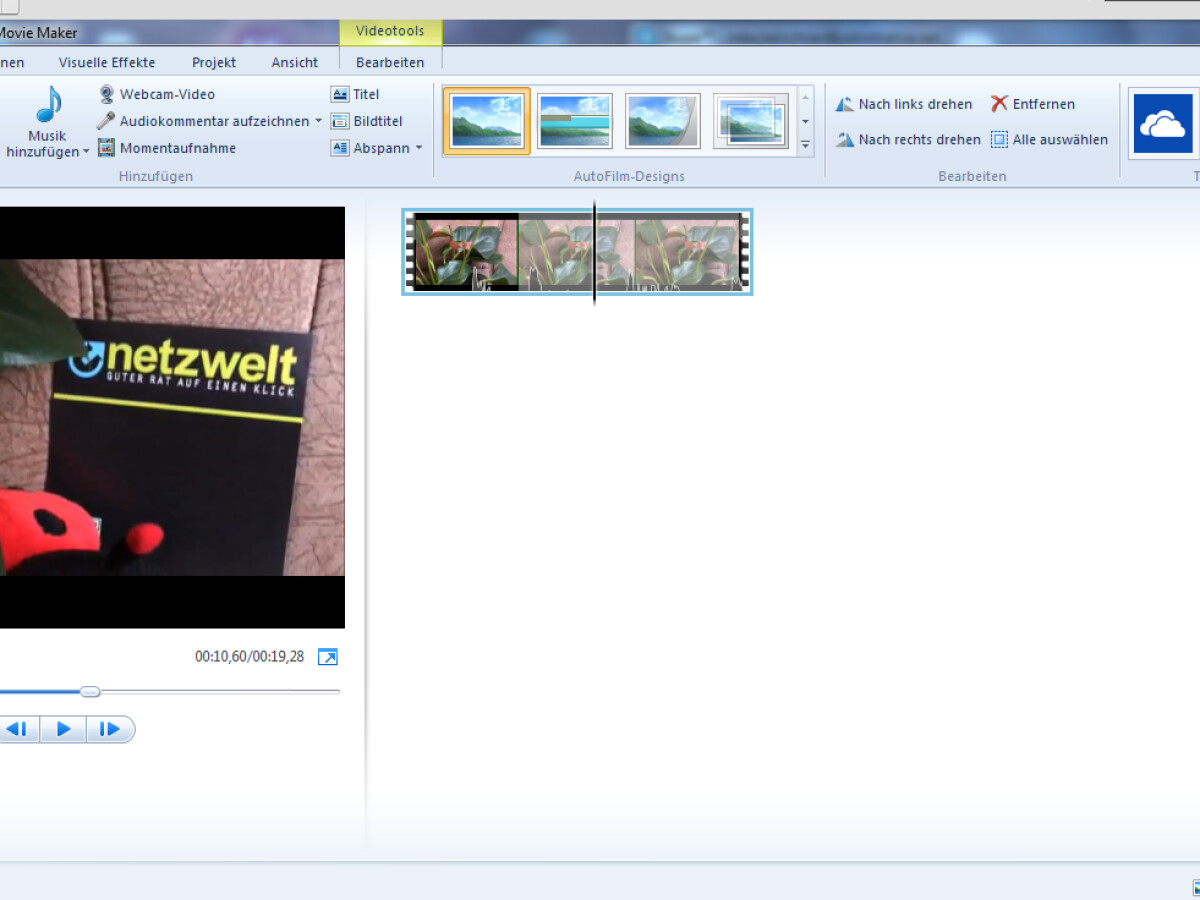Screen dimensions: 1200x900
Task: Click Alle auswählen to select all
Action: 1059,140
